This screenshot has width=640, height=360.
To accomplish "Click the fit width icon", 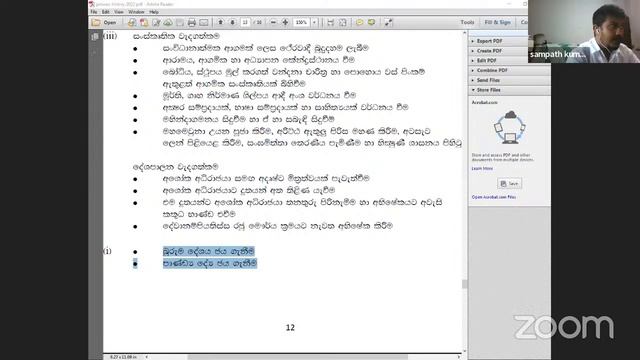I will (331, 22).
